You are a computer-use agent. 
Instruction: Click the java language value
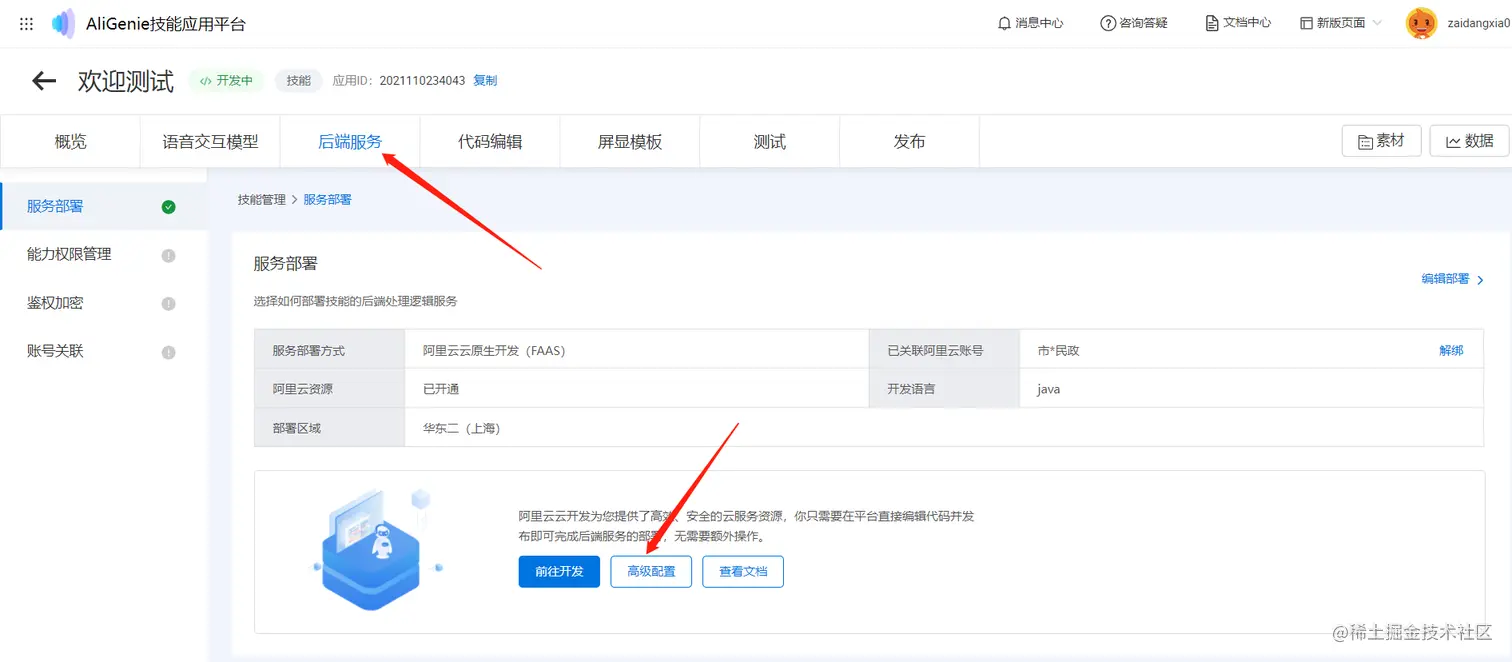point(1048,389)
